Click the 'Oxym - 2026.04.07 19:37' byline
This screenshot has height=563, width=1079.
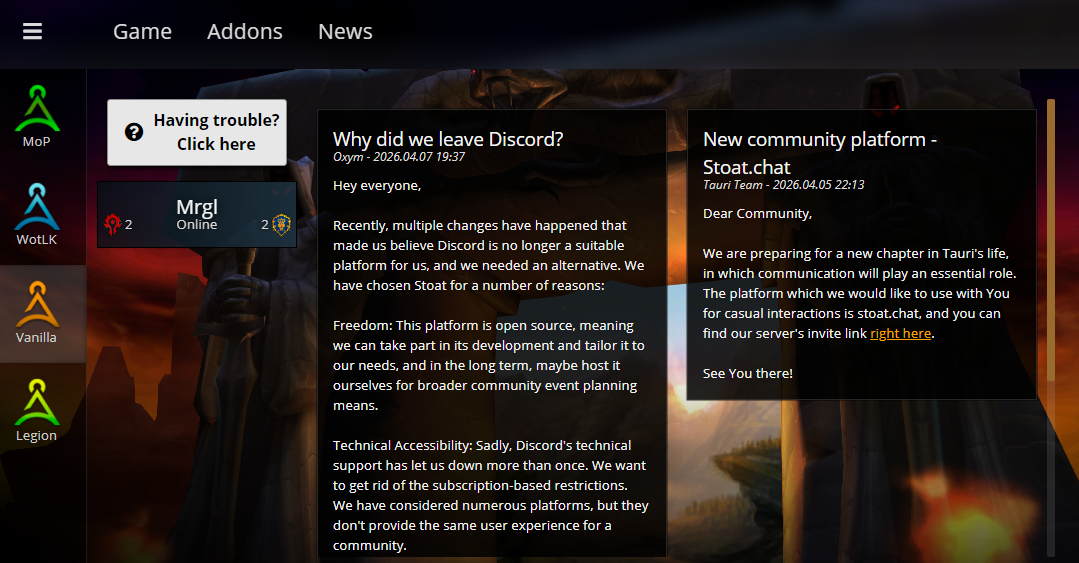coord(399,157)
